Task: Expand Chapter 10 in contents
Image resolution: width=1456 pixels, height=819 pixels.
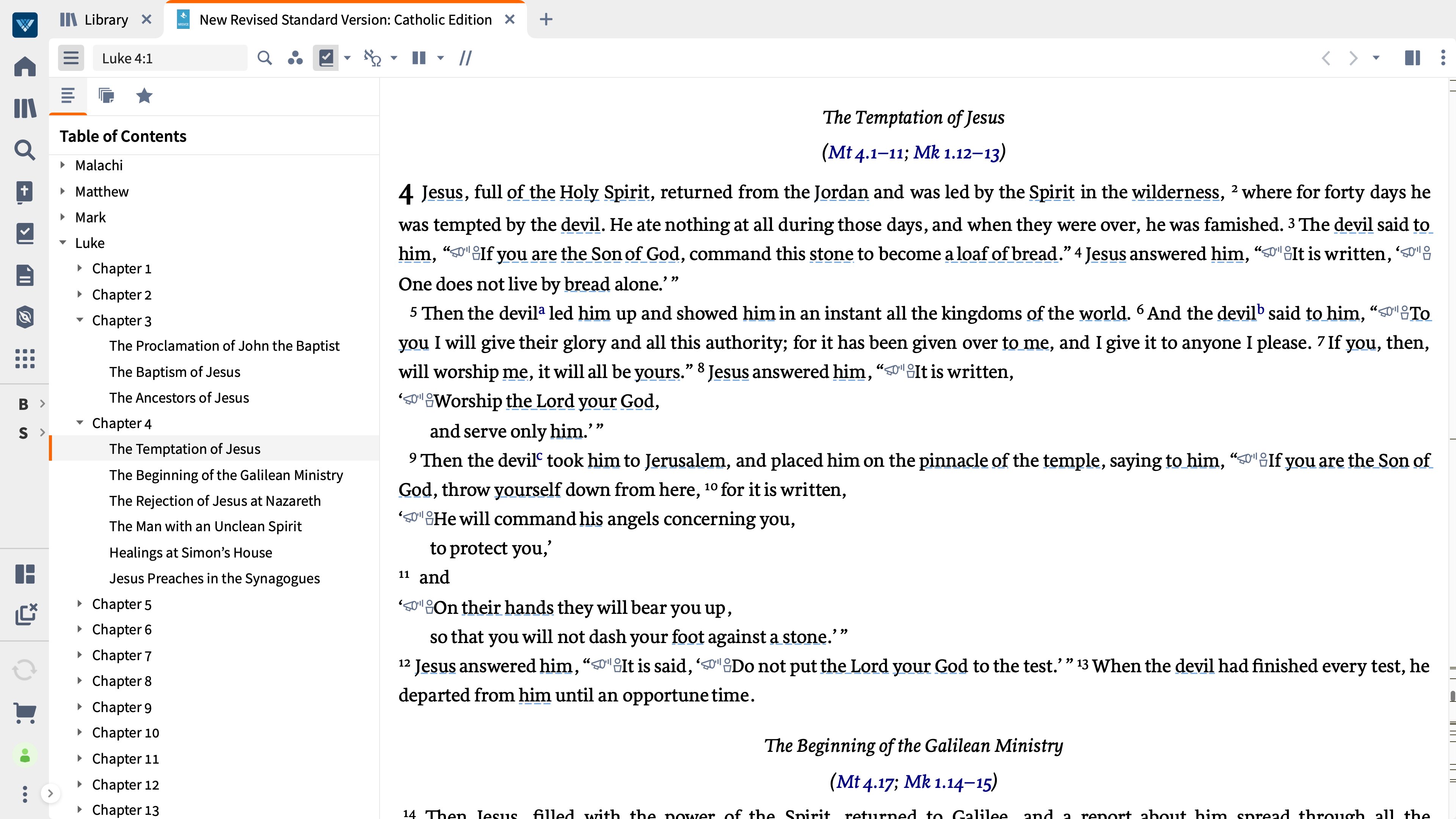Action: click(x=80, y=732)
